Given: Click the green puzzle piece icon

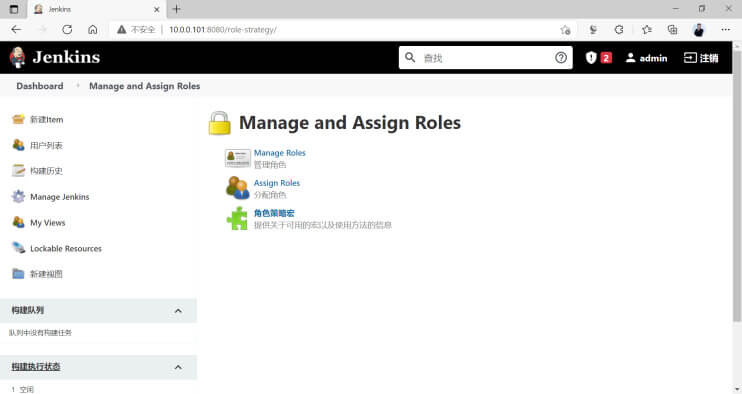Looking at the screenshot, I should [238, 218].
